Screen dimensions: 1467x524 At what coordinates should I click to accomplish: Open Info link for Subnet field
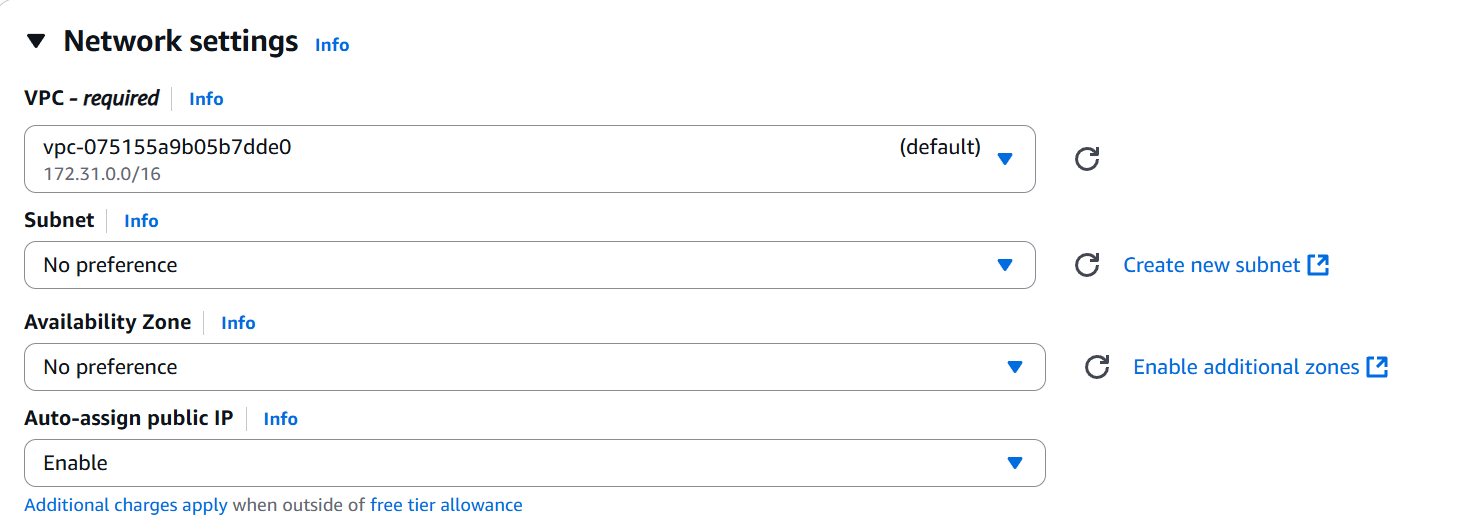[x=141, y=221]
